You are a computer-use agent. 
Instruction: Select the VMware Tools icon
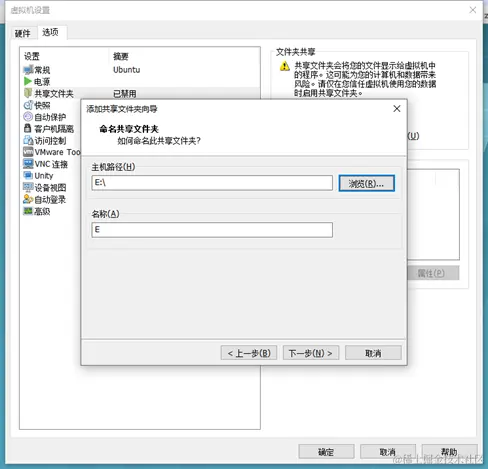tap(28, 152)
